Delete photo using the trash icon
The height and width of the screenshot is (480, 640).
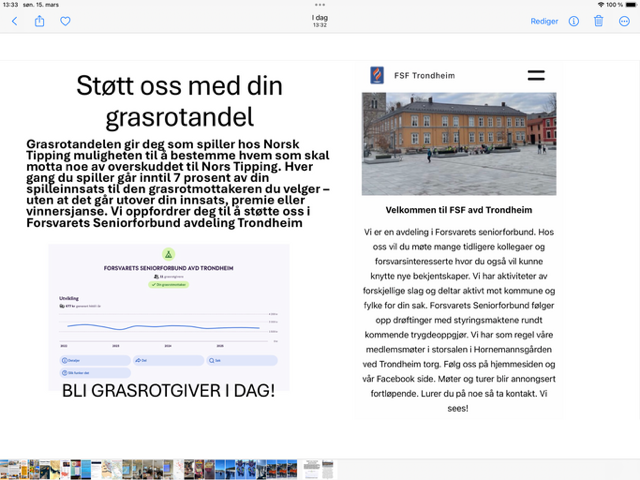tap(599, 21)
